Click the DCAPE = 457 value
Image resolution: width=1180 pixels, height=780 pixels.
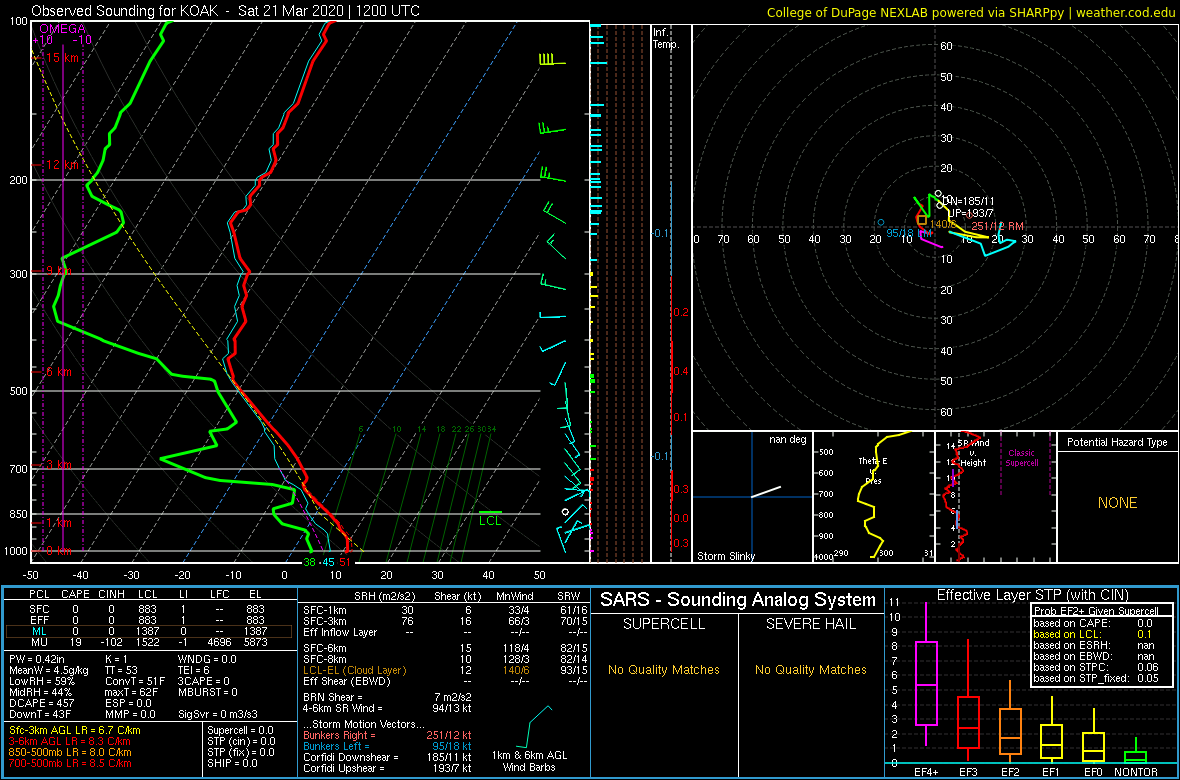tap(40, 702)
